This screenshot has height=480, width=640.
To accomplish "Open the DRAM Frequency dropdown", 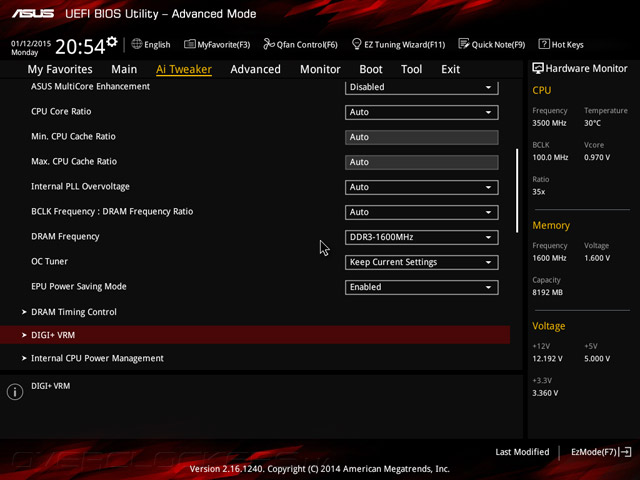I will point(422,237).
